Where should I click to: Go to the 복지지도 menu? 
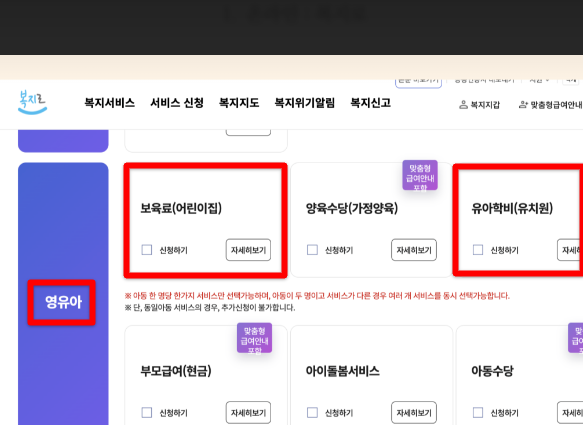[x=239, y=103]
